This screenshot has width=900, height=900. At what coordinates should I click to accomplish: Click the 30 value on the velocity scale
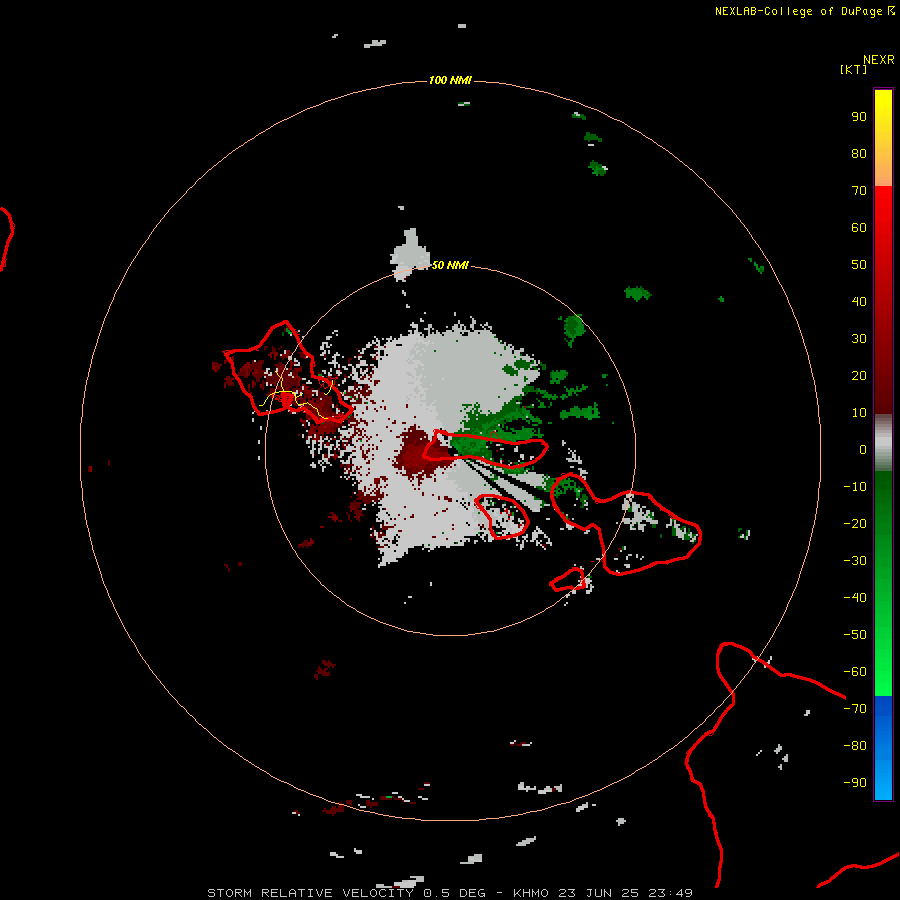(859, 339)
